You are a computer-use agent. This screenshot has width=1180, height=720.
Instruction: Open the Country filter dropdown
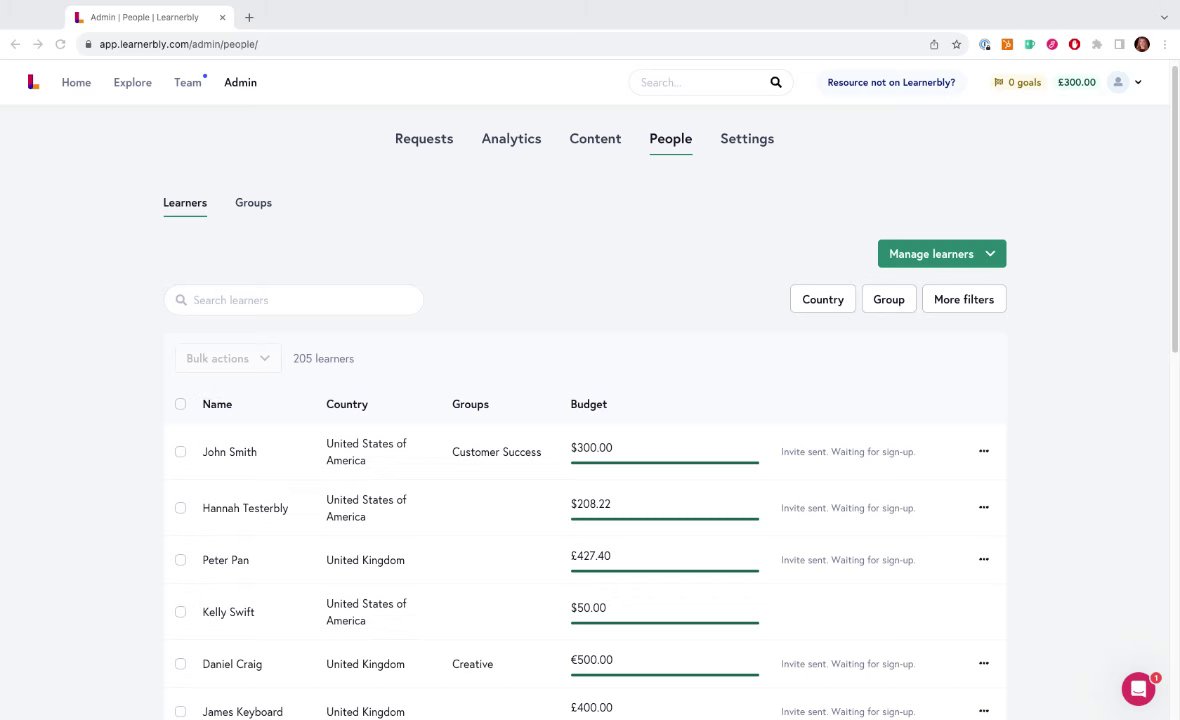(x=822, y=300)
